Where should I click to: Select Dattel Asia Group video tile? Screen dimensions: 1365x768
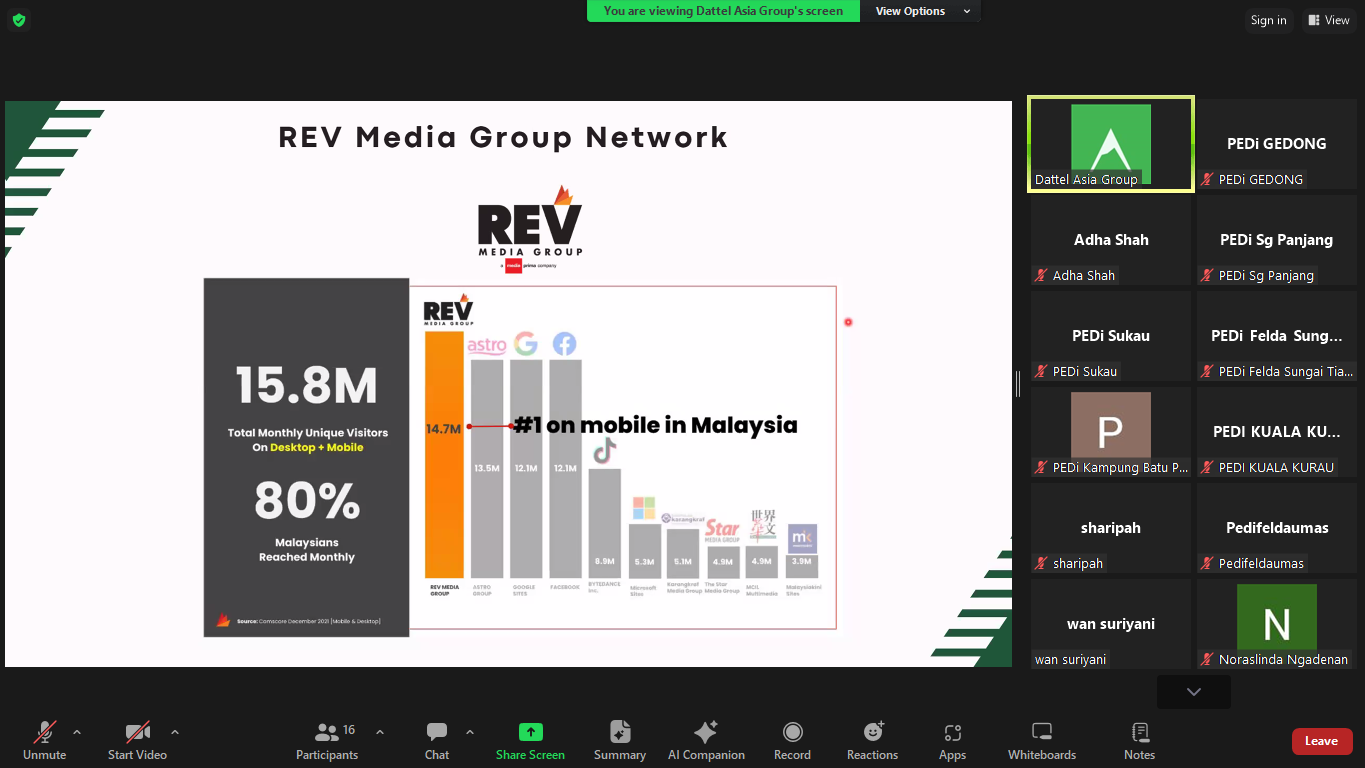tap(1111, 144)
